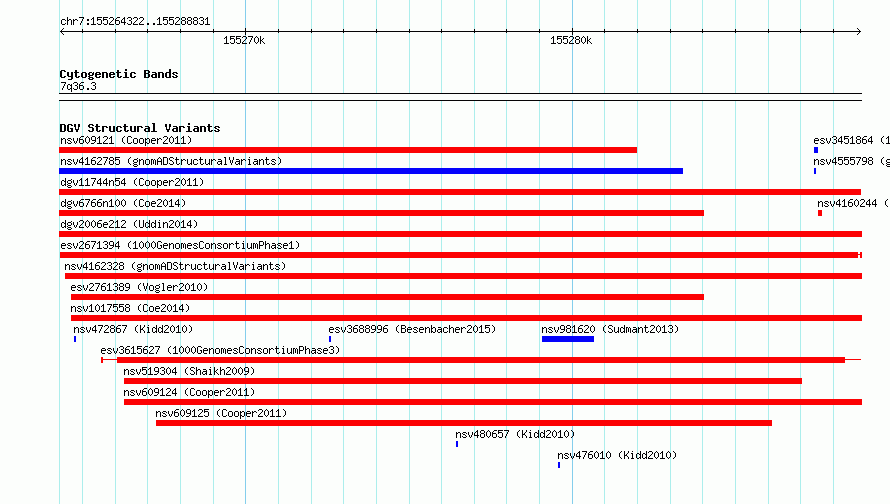Click the small nsv472867 (Kidd2010) blue marker
This screenshot has width=890, height=504.
[x=75, y=339]
